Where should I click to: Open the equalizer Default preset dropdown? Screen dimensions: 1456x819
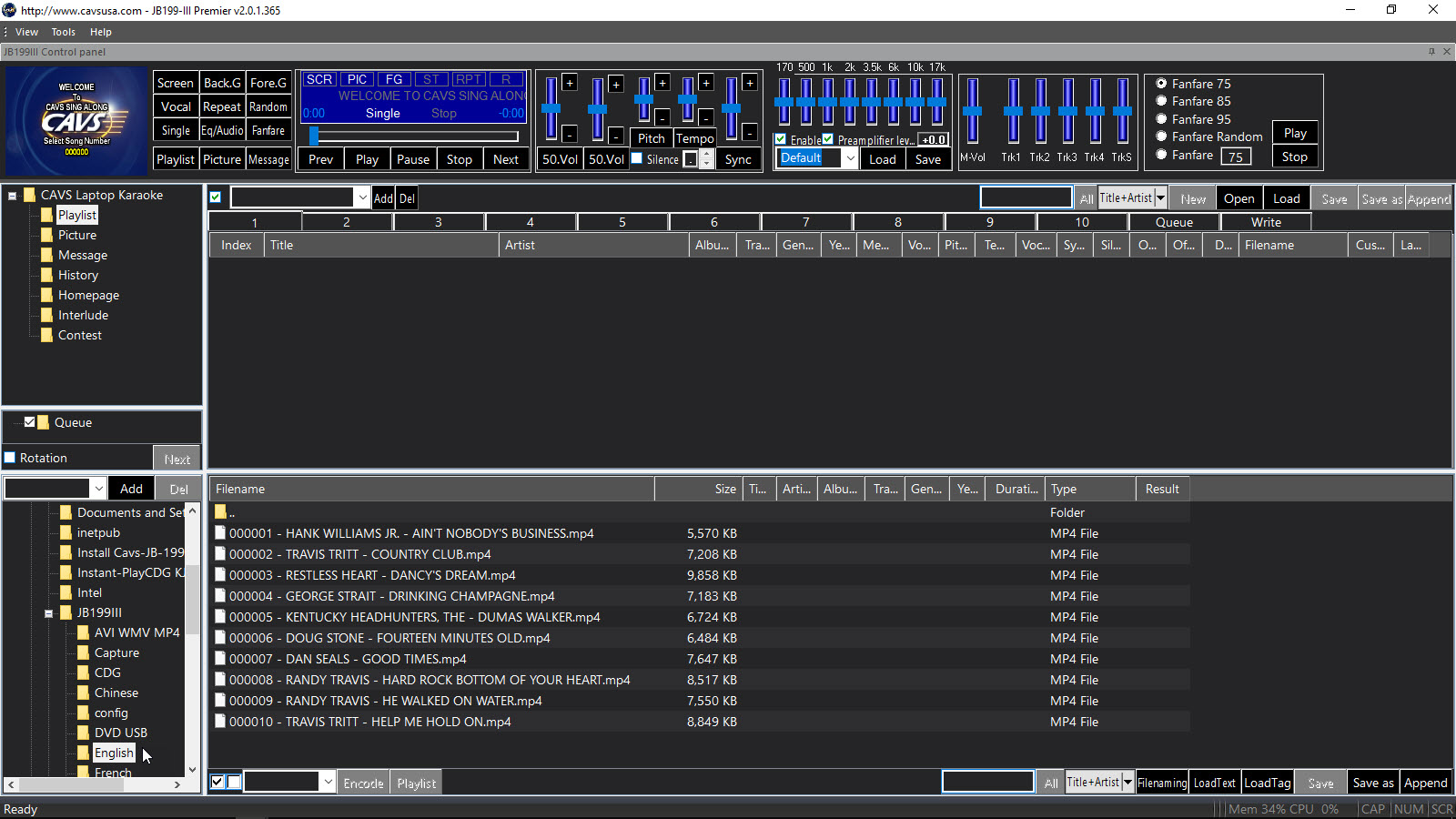pos(850,158)
